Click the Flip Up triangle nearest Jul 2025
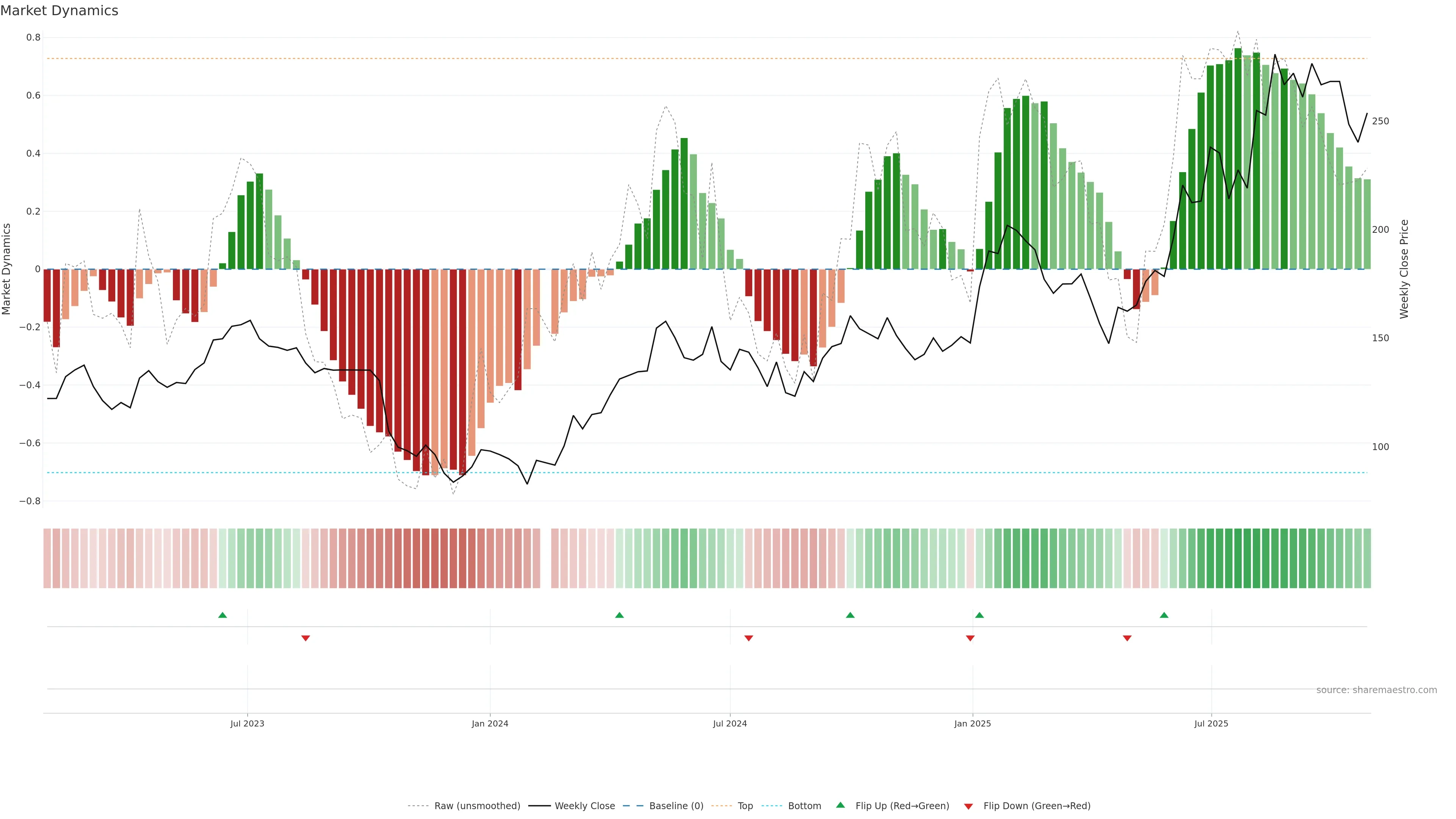 pos(1164,615)
